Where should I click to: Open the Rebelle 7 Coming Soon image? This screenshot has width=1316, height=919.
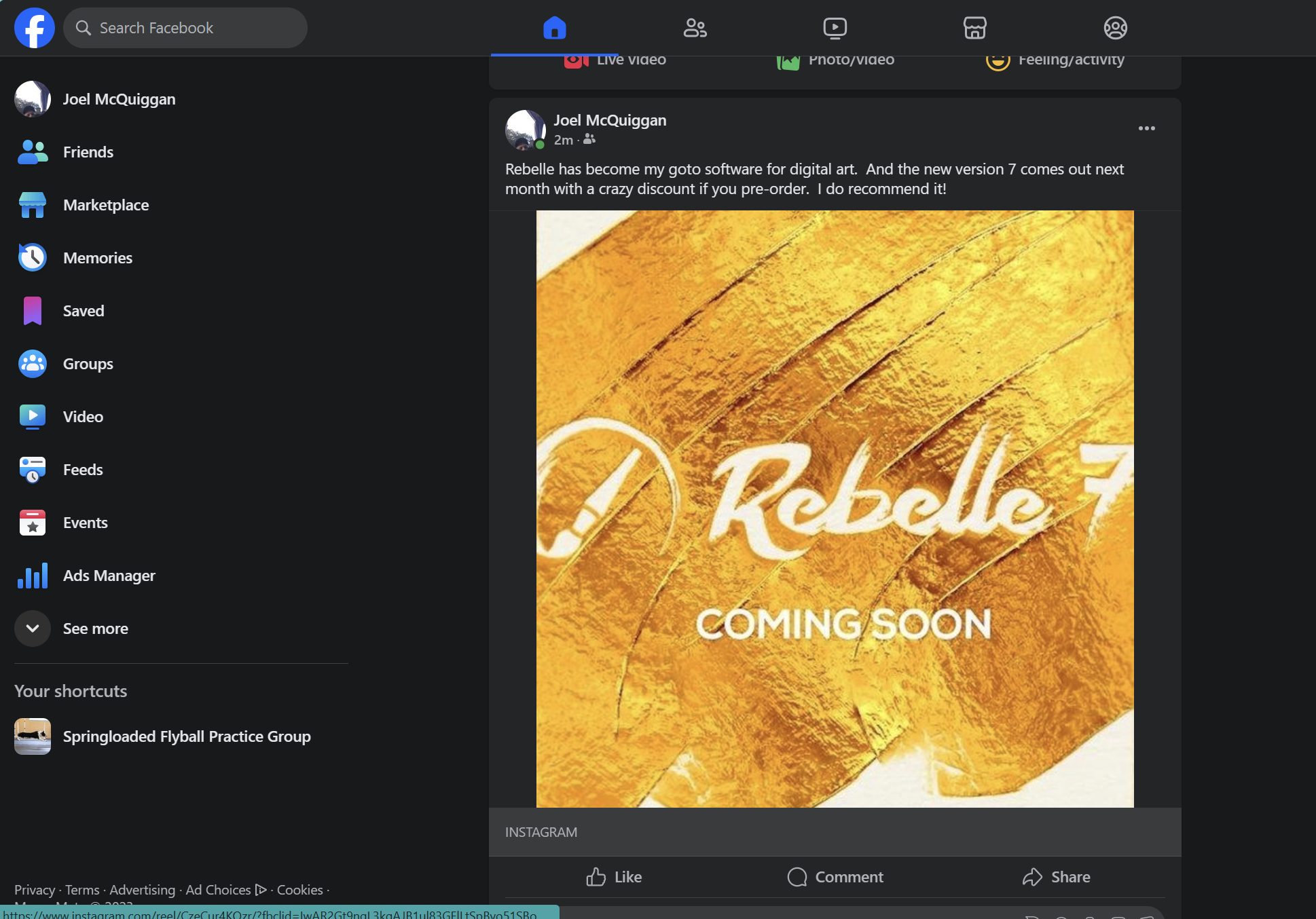835,509
